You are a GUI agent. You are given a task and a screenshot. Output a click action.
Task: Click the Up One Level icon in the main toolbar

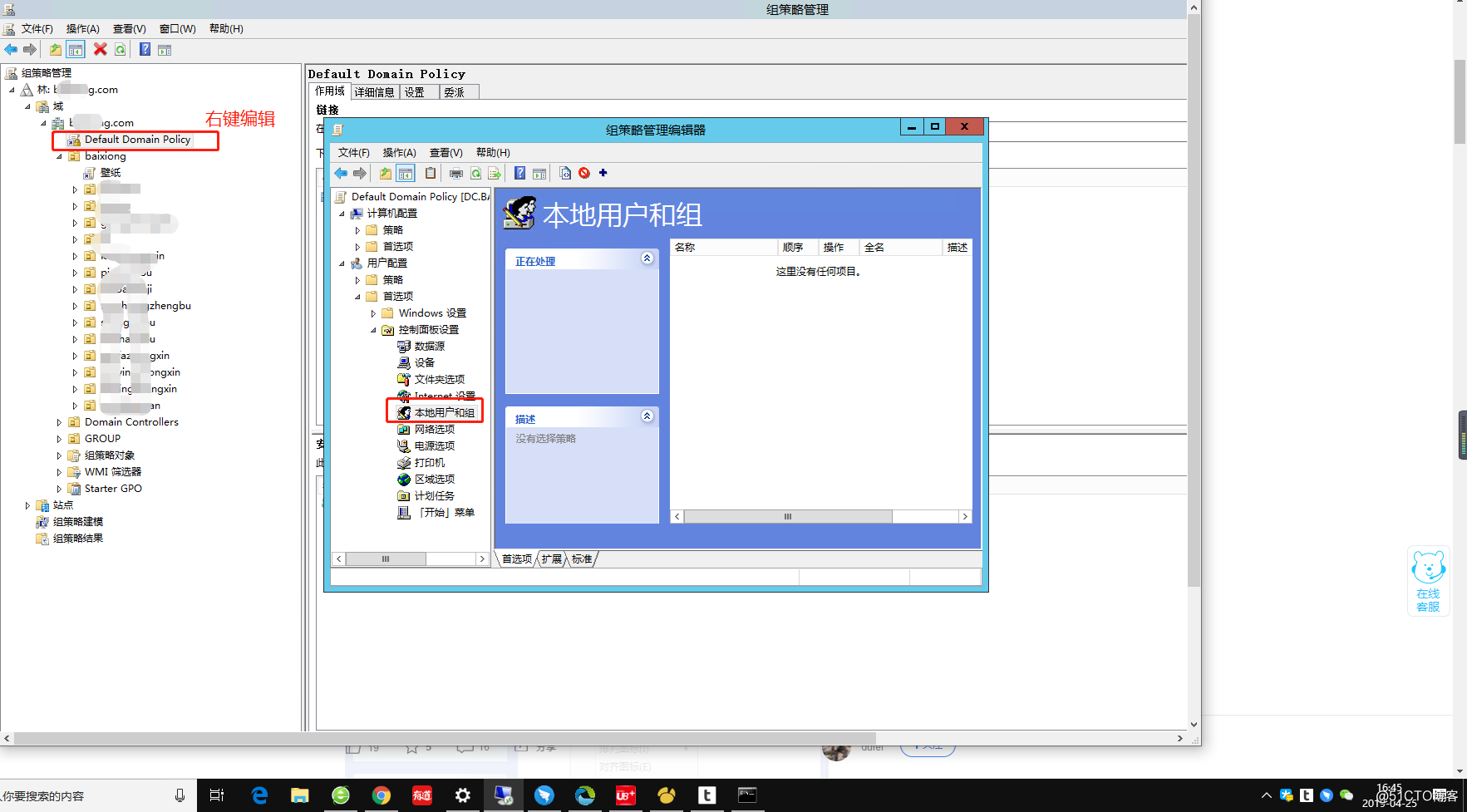(x=55, y=50)
